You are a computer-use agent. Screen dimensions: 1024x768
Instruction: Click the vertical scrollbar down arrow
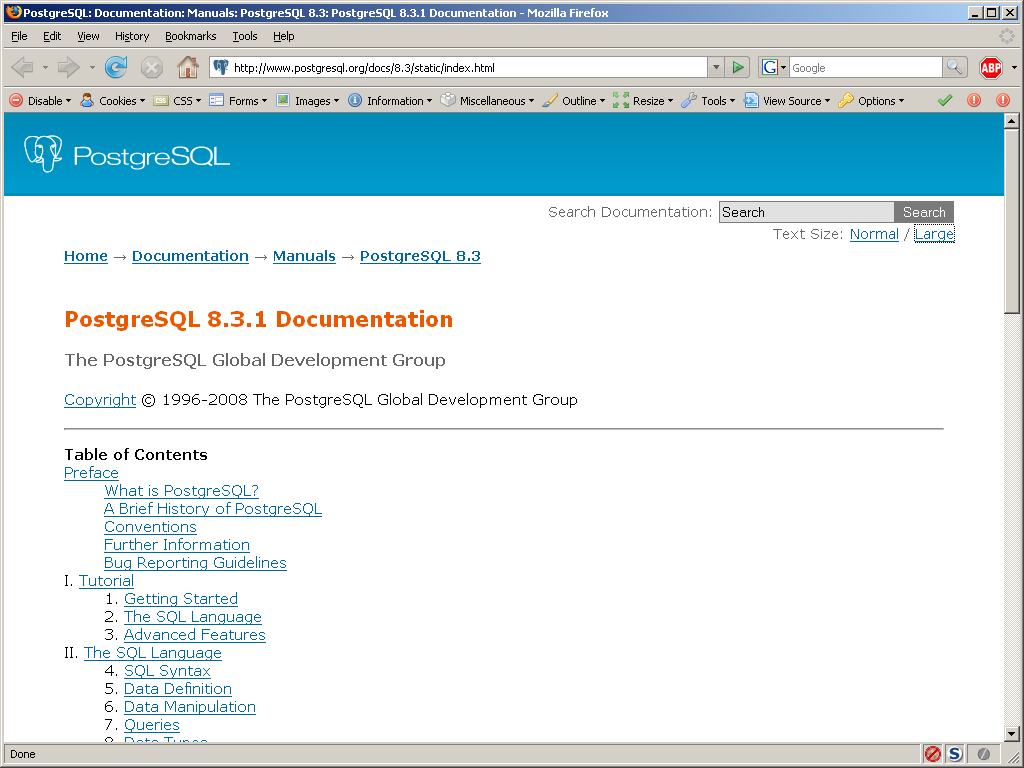click(1011, 734)
